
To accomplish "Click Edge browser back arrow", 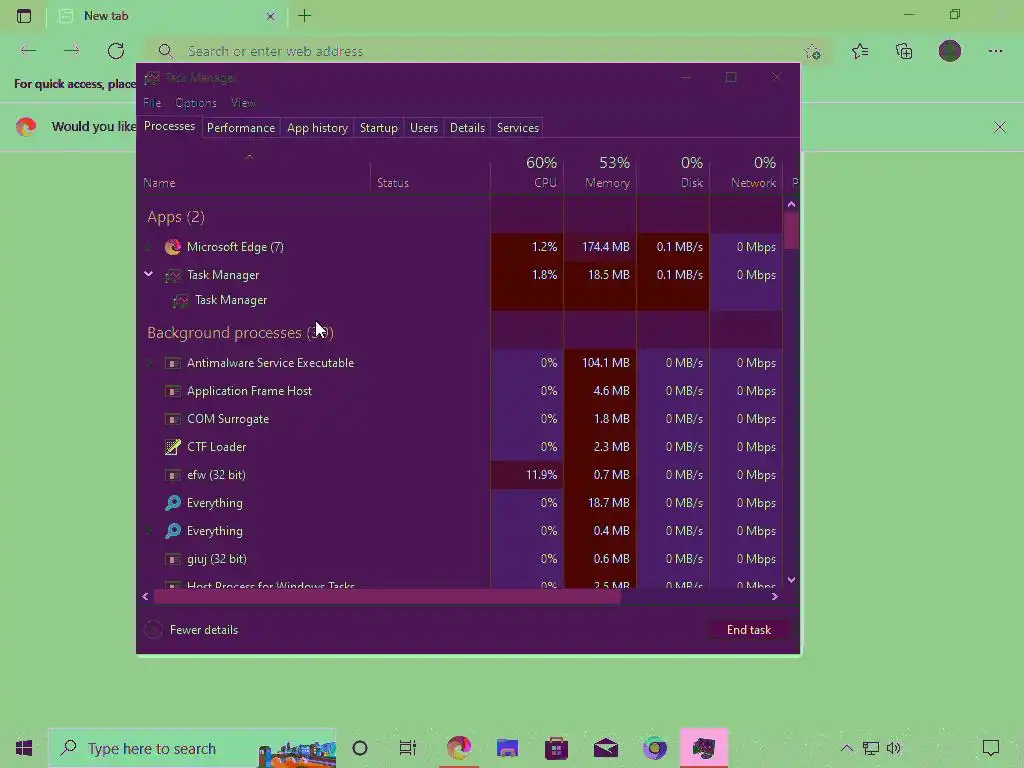I will coord(28,51).
